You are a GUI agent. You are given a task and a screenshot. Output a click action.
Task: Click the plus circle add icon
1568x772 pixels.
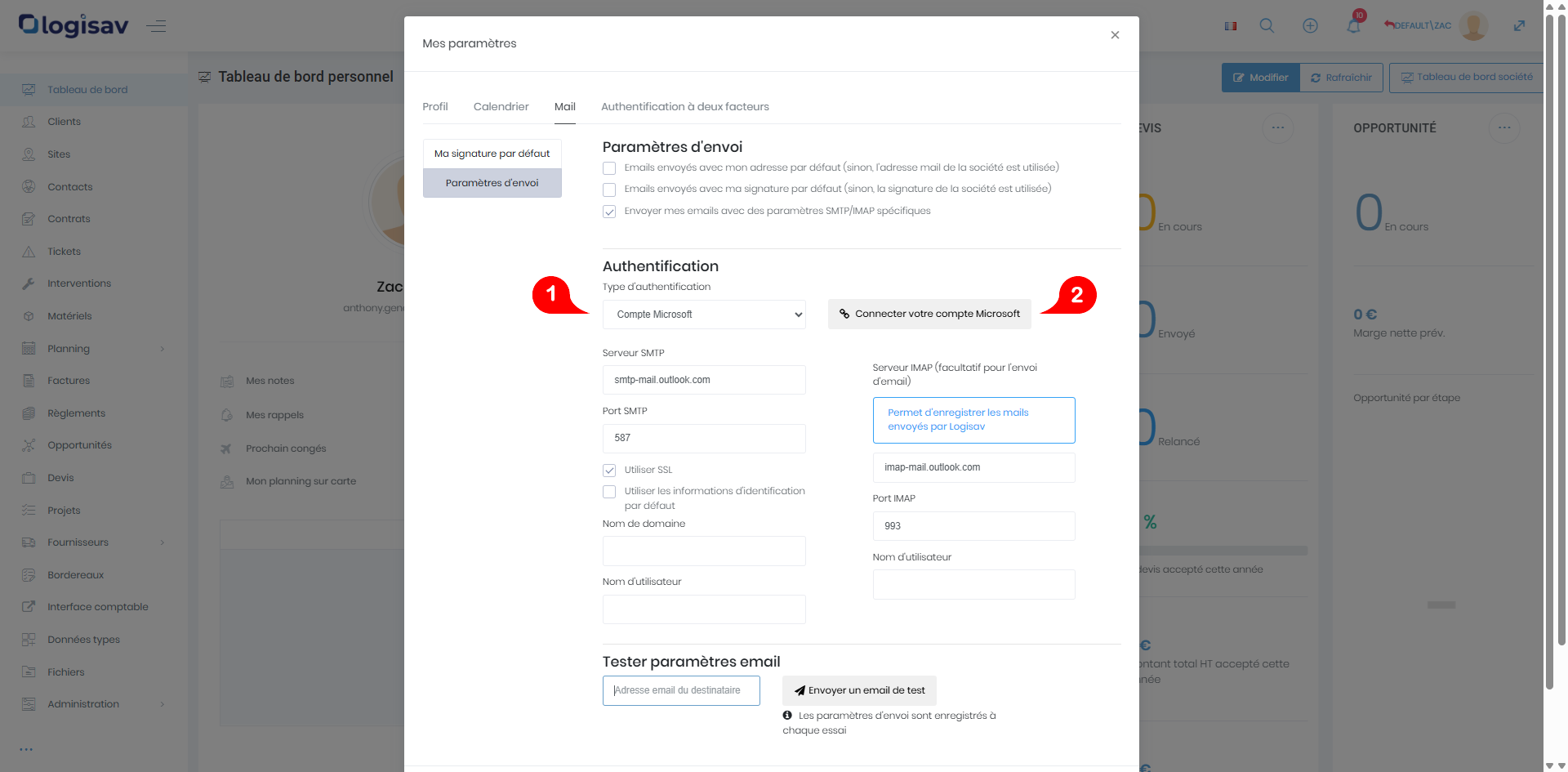tap(1310, 26)
